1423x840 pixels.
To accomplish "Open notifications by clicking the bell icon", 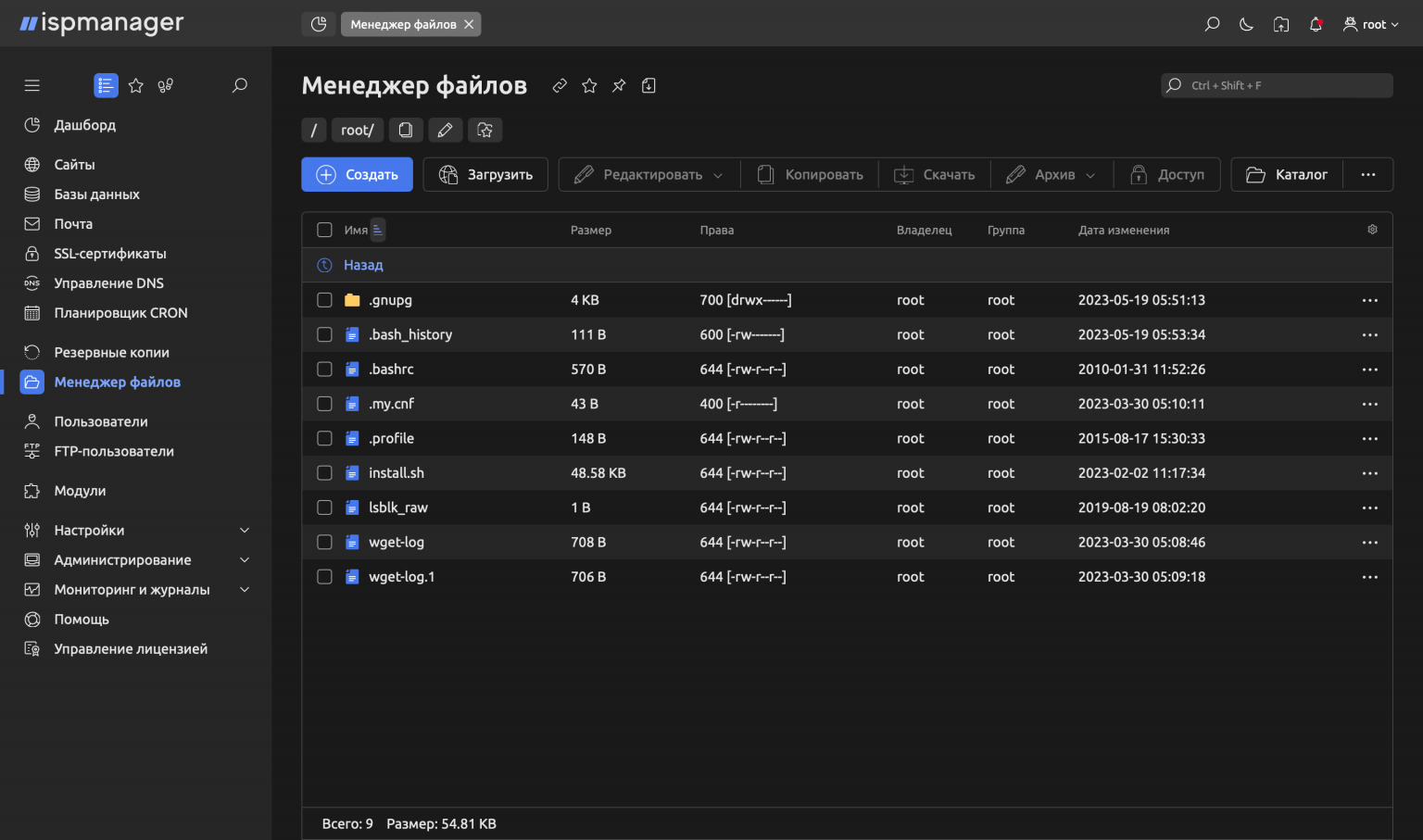I will click(1316, 24).
